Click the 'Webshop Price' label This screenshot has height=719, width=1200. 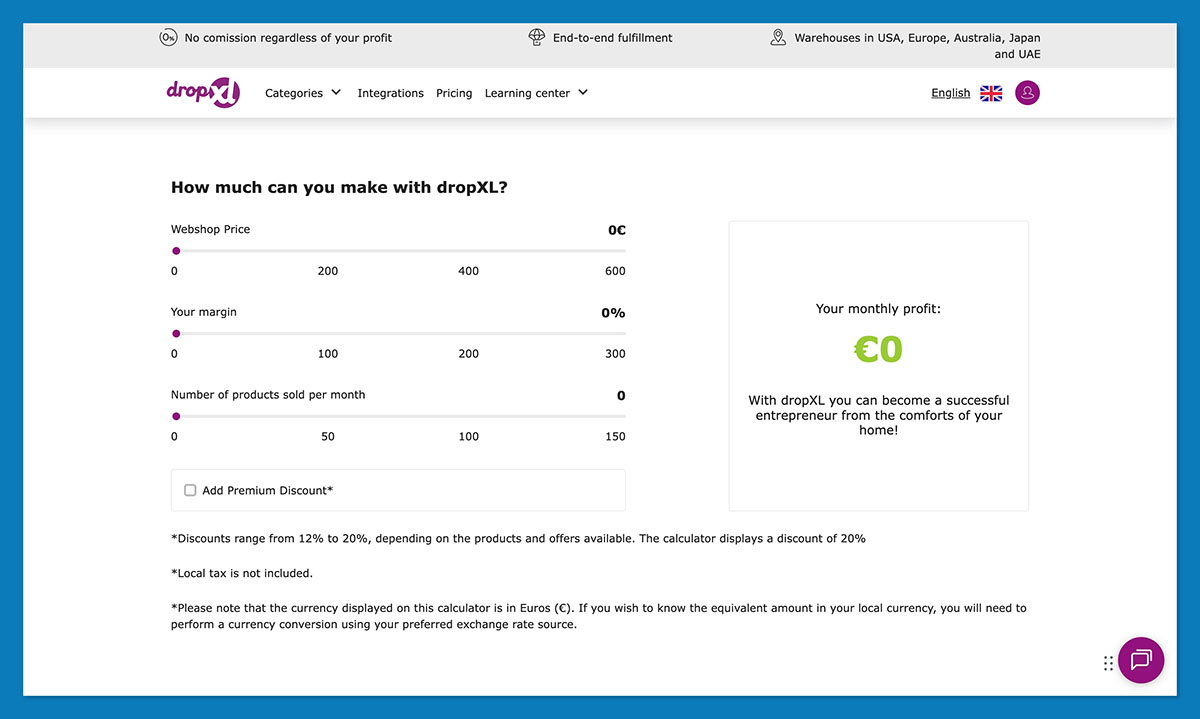pos(210,229)
